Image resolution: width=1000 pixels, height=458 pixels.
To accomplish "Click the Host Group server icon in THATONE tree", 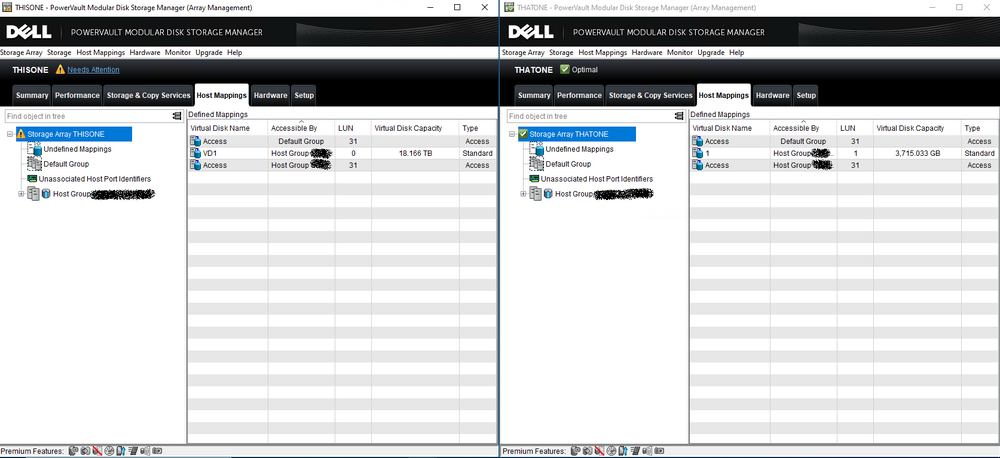I will point(535,194).
